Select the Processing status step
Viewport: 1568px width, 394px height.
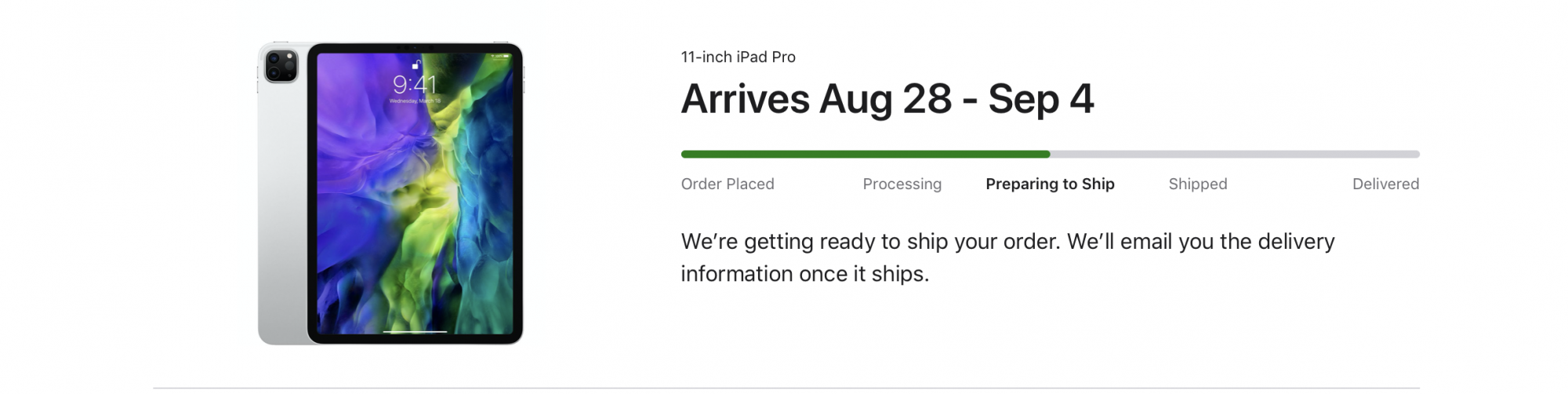(902, 184)
